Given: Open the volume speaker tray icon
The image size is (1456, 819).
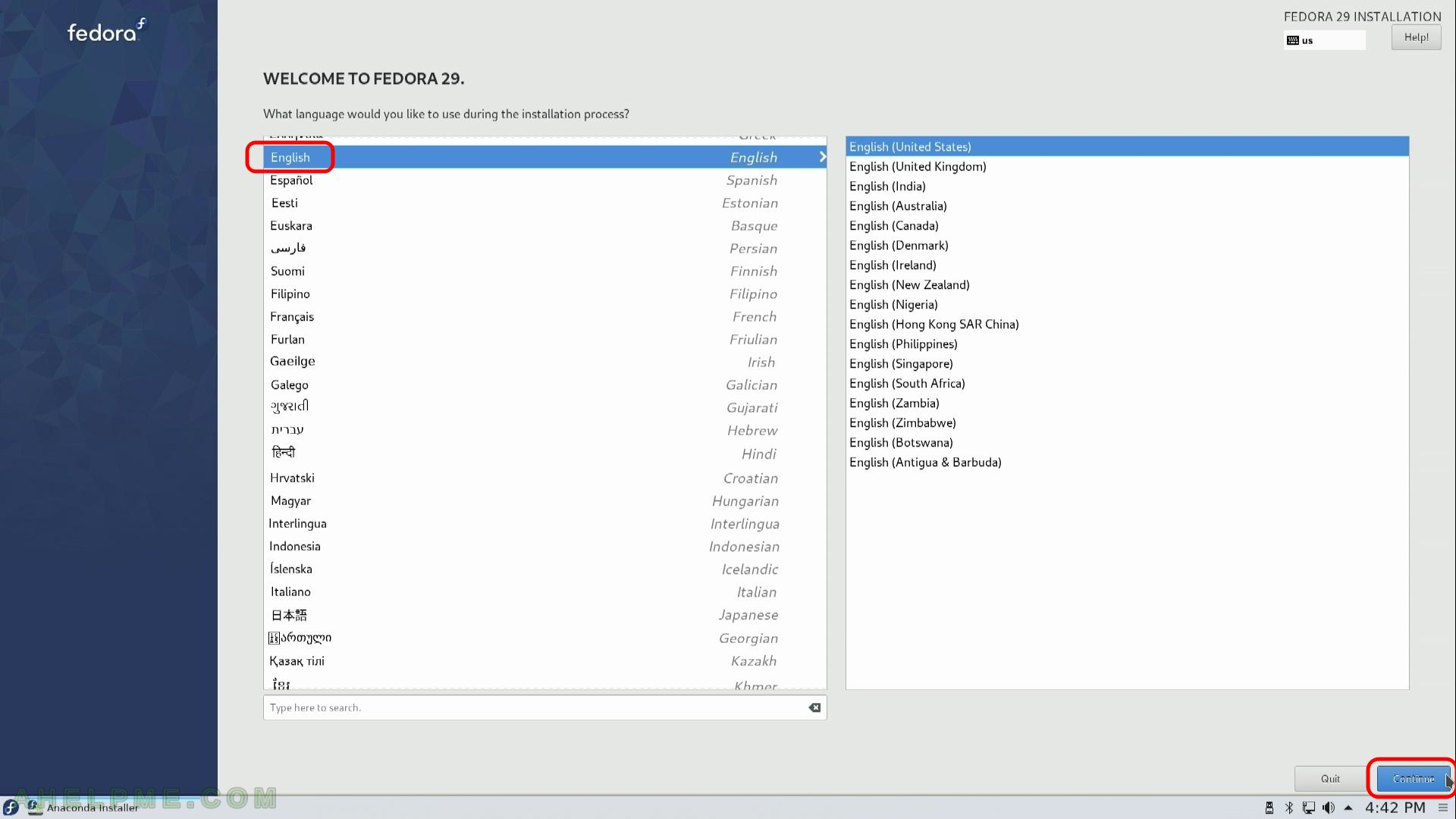Looking at the screenshot, I should pyautogui.click(x=1329, y=808).
